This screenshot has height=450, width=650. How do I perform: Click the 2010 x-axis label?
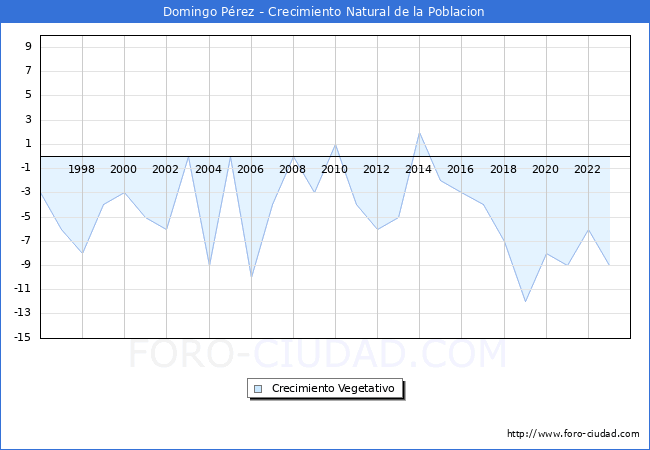[x=335, y=169]
